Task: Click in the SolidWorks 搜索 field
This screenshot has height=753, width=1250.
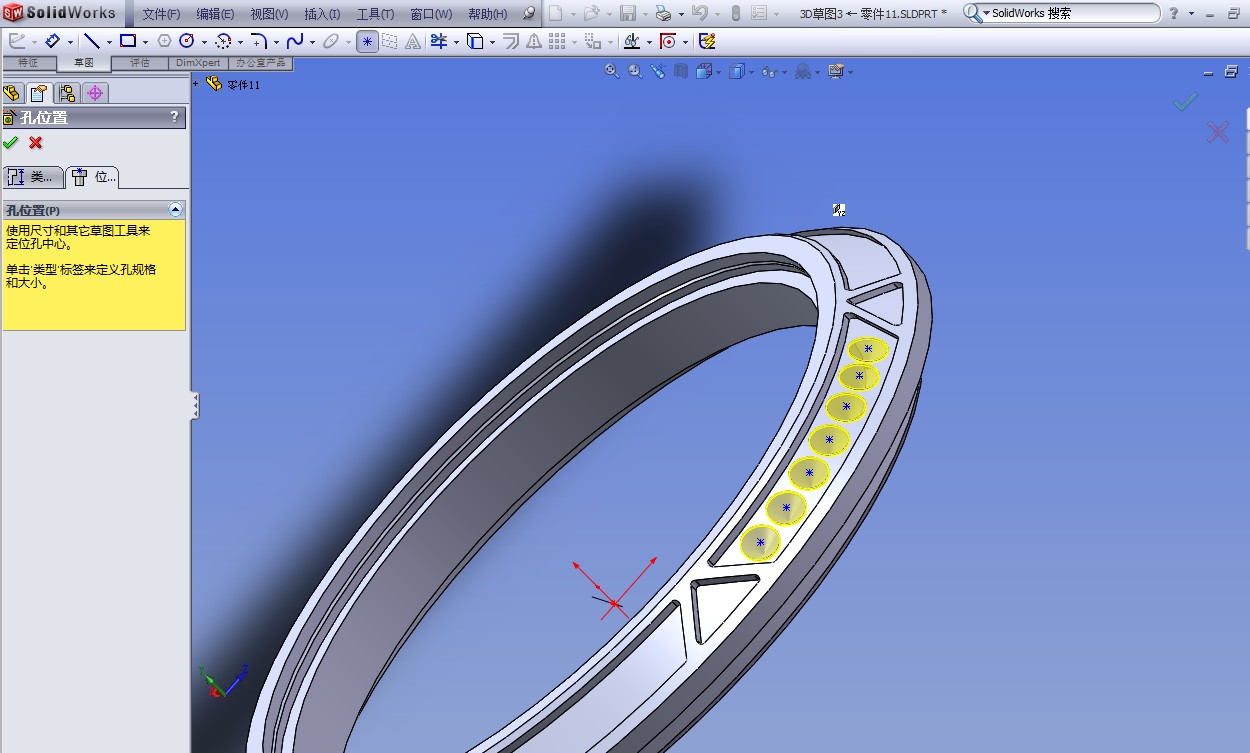Action: click(x=1061, y=13)
